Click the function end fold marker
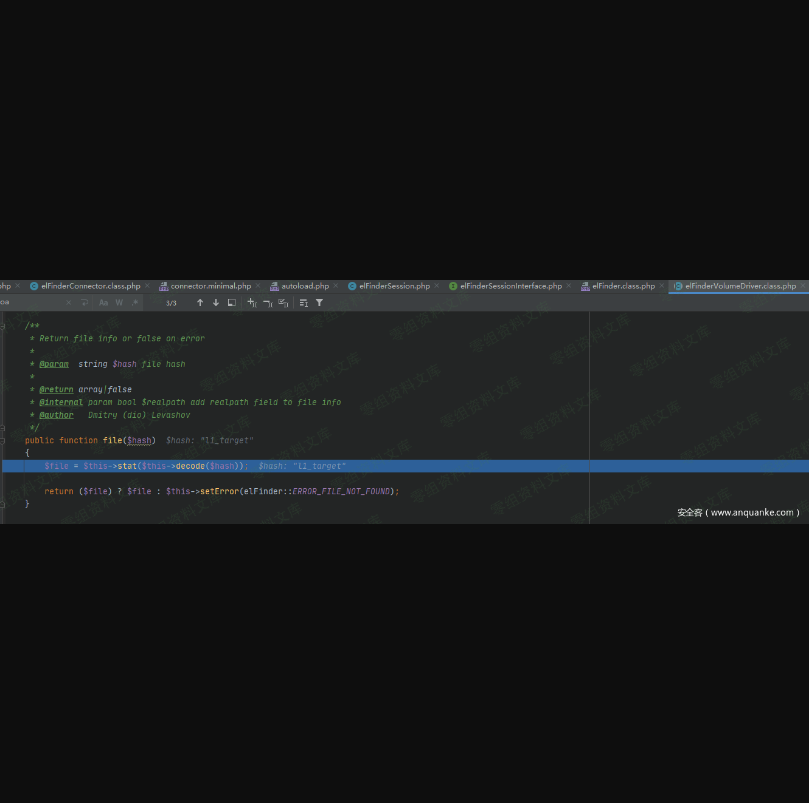Image resolution: width=809 pixels, height=803 pixels. [3, 504]
